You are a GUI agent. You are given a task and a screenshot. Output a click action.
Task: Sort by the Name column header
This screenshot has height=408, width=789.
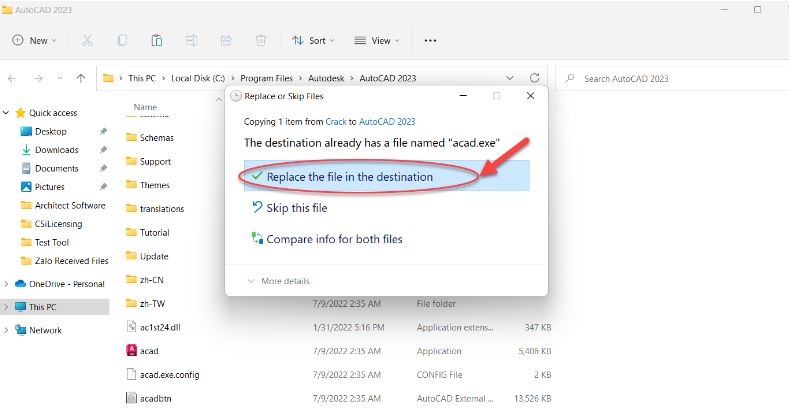(145, 107)
